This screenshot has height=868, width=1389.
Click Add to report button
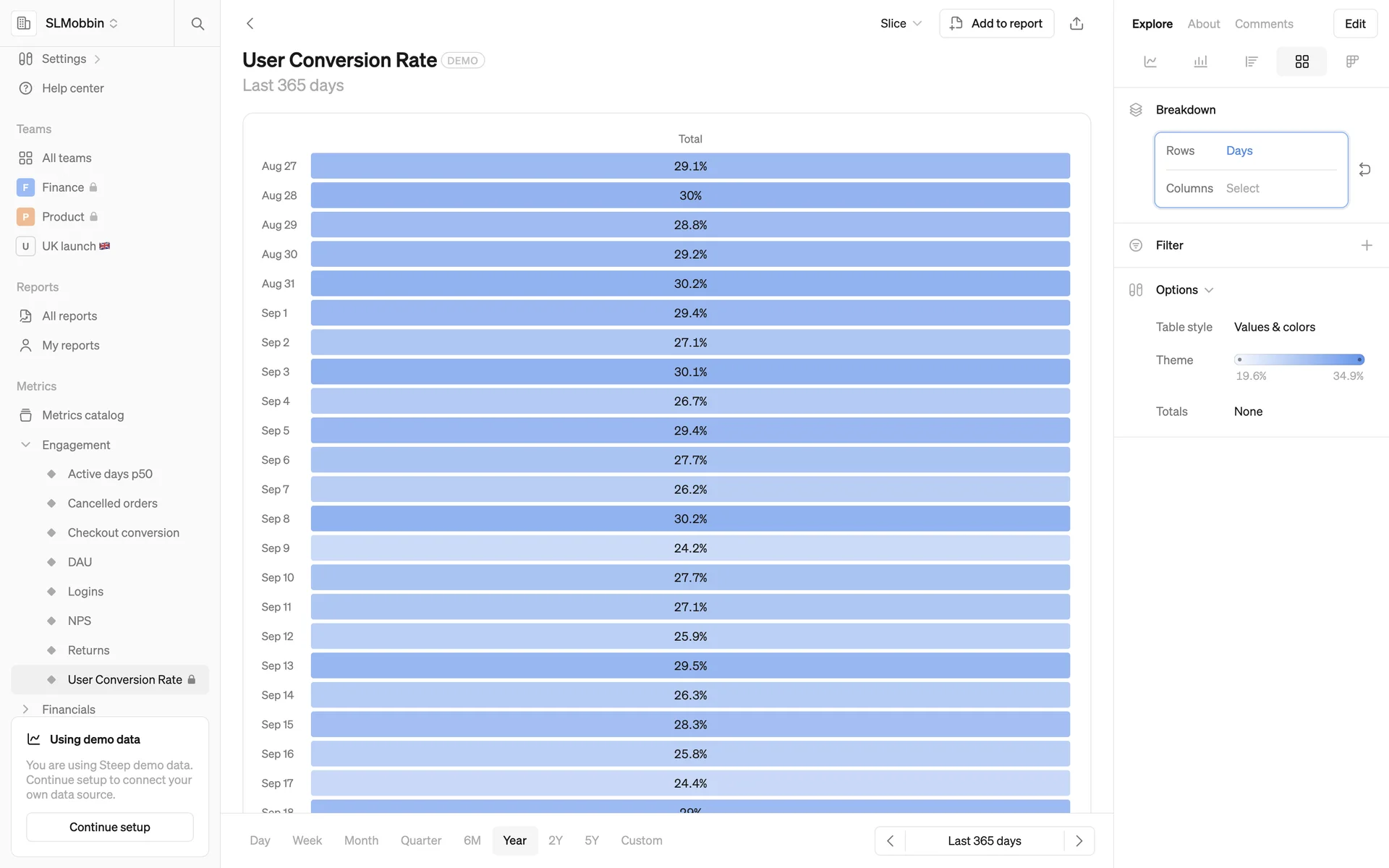[x=996, y=23]
